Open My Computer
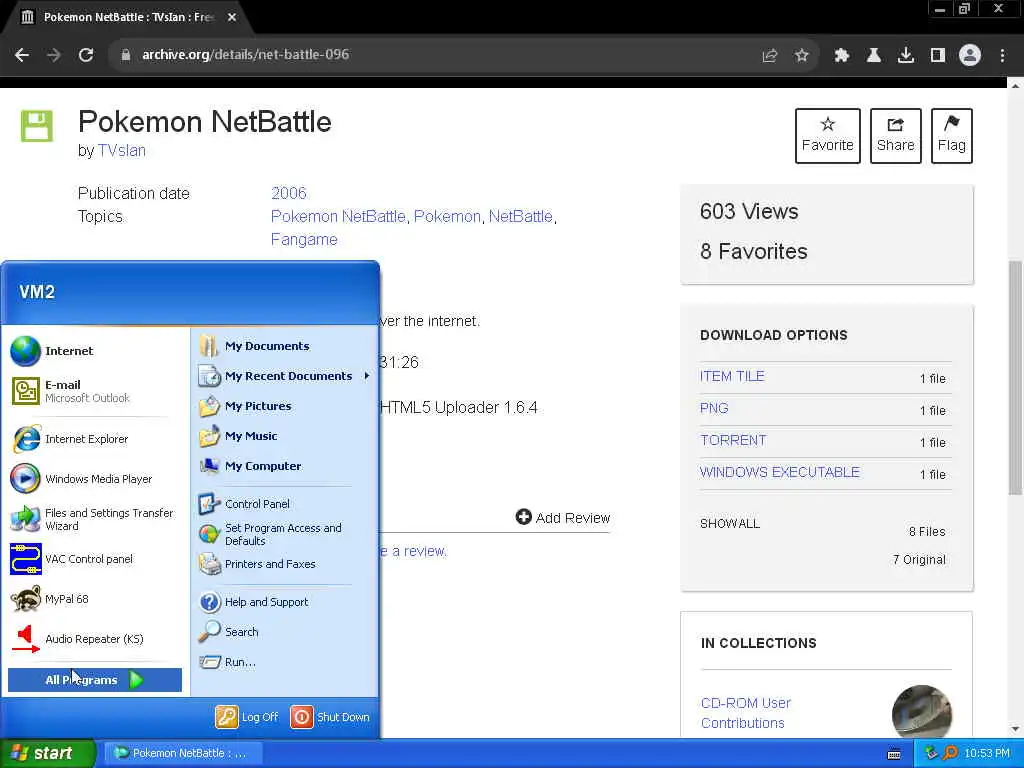Screen dimensions: 1024x768 (250, 466)
